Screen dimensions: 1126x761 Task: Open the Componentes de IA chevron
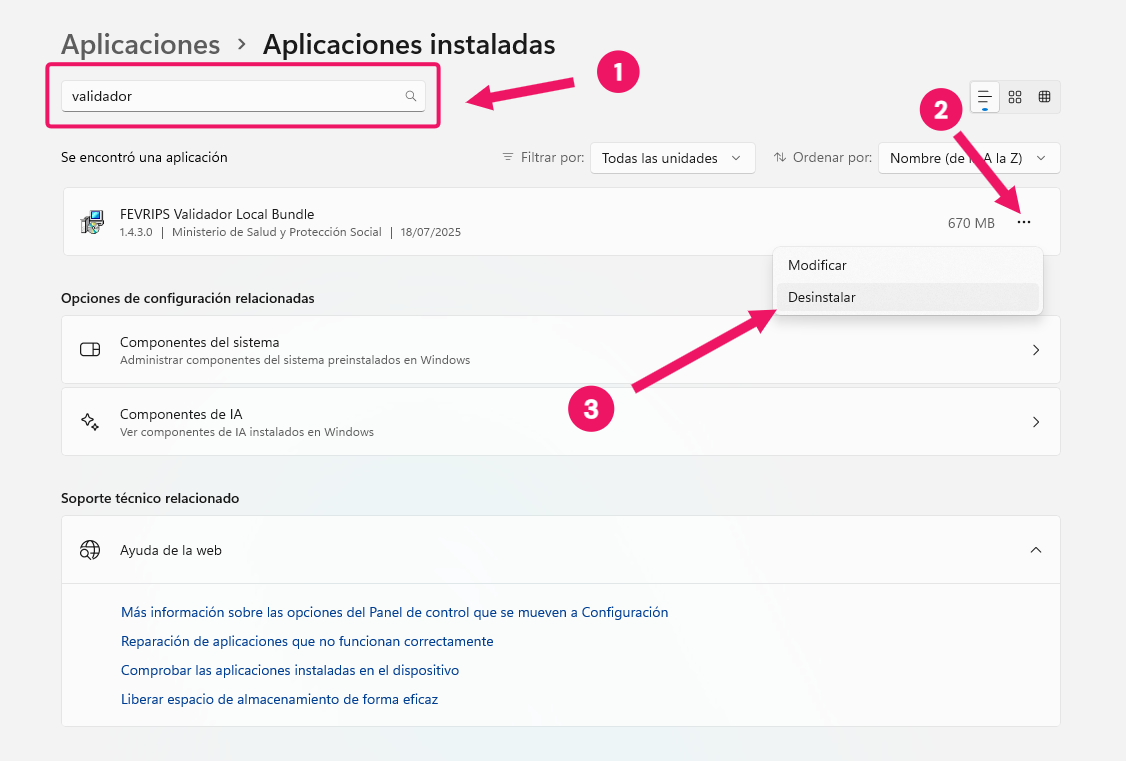(1036, 422)
